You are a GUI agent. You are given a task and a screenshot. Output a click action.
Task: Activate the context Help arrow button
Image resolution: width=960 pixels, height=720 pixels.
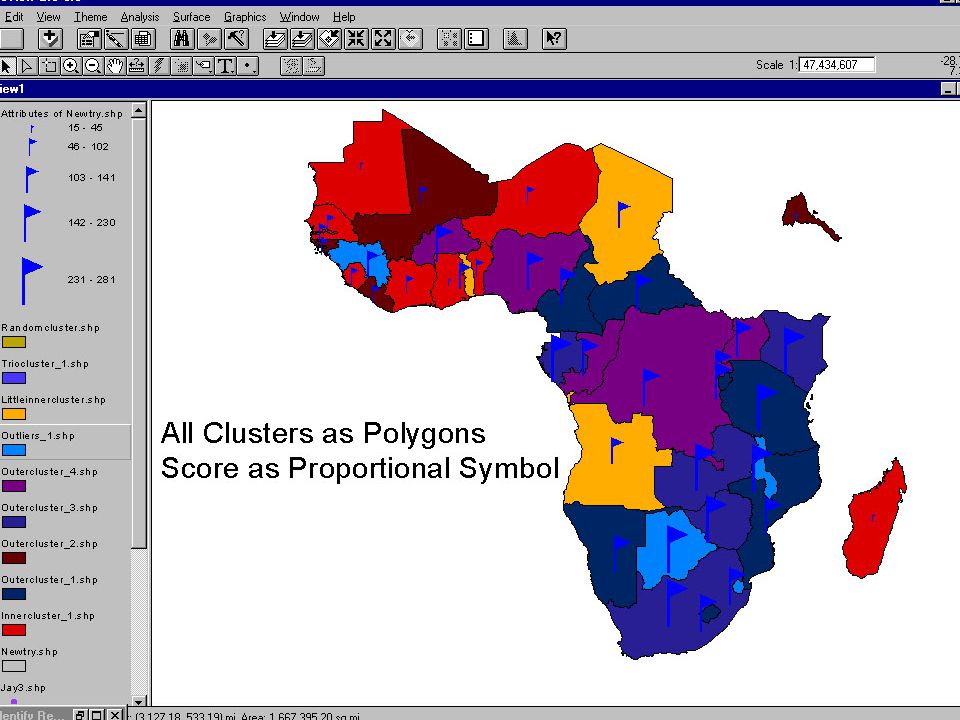[554, 39]
